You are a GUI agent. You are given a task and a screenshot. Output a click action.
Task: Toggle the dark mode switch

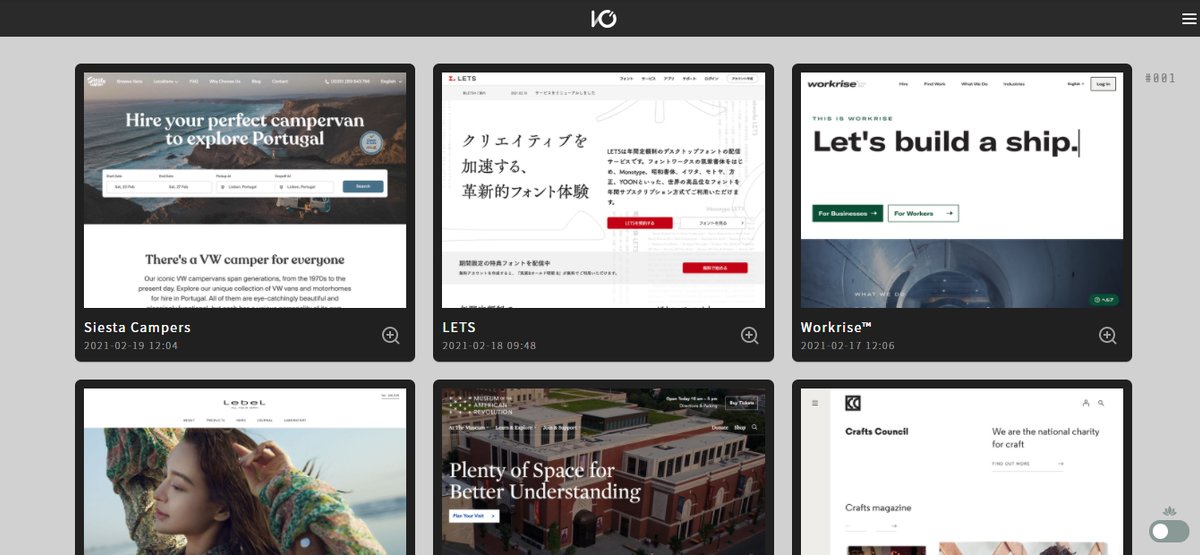point(1169,531)
